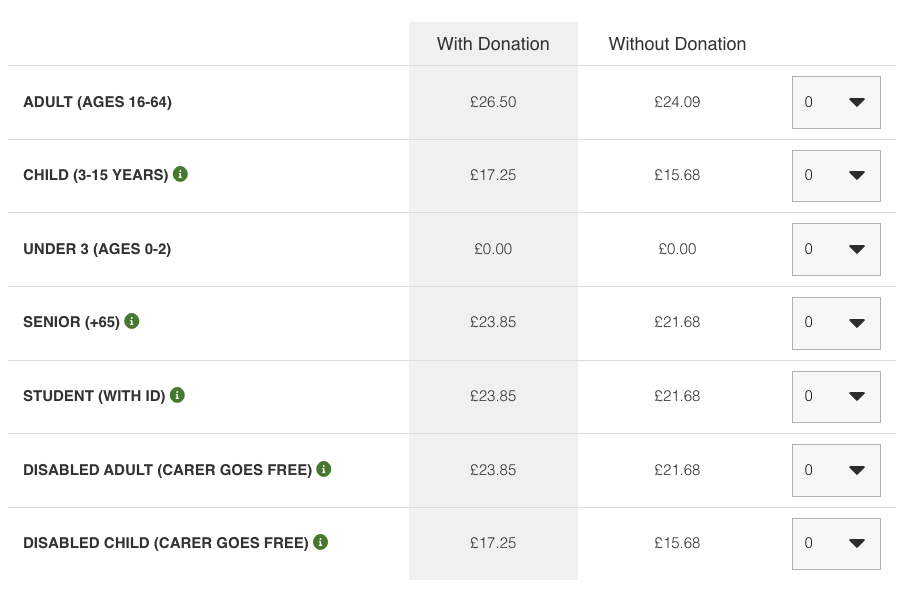
Task: Click Senior with donation price £23.85
Action: tap(493, 322)
